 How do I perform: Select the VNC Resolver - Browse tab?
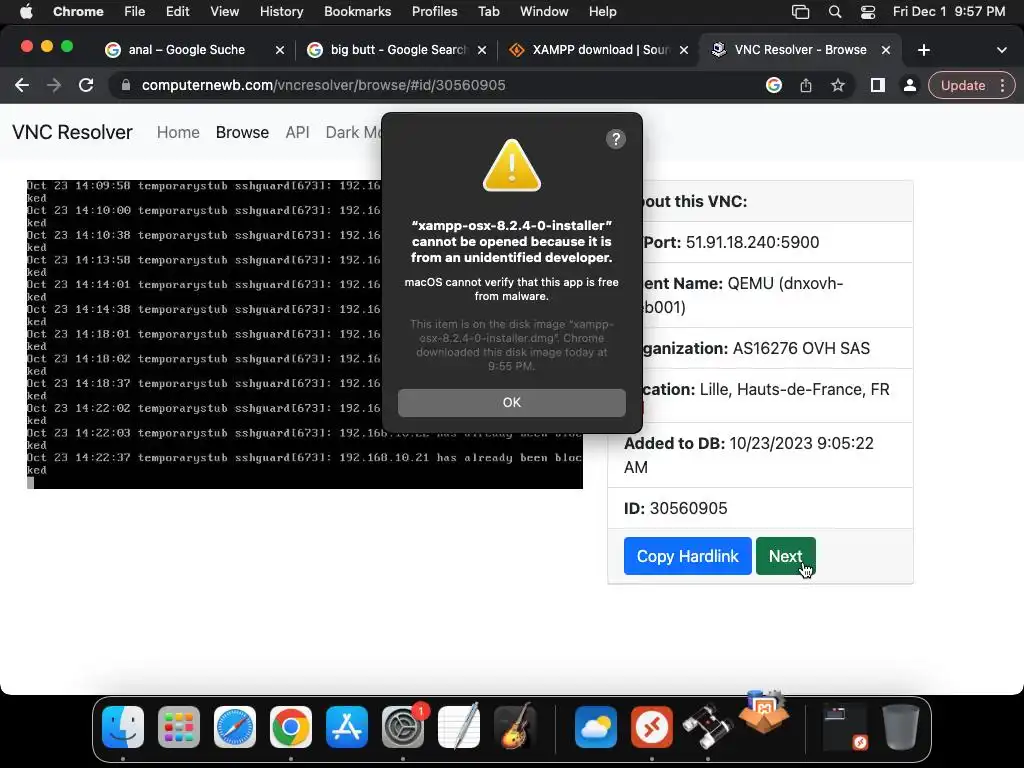[x=800, y=50]
